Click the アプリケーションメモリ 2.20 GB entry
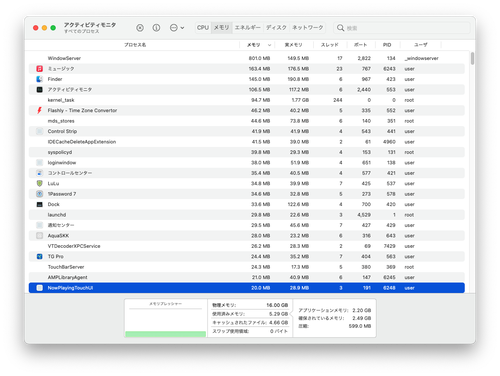 [335, 310]
